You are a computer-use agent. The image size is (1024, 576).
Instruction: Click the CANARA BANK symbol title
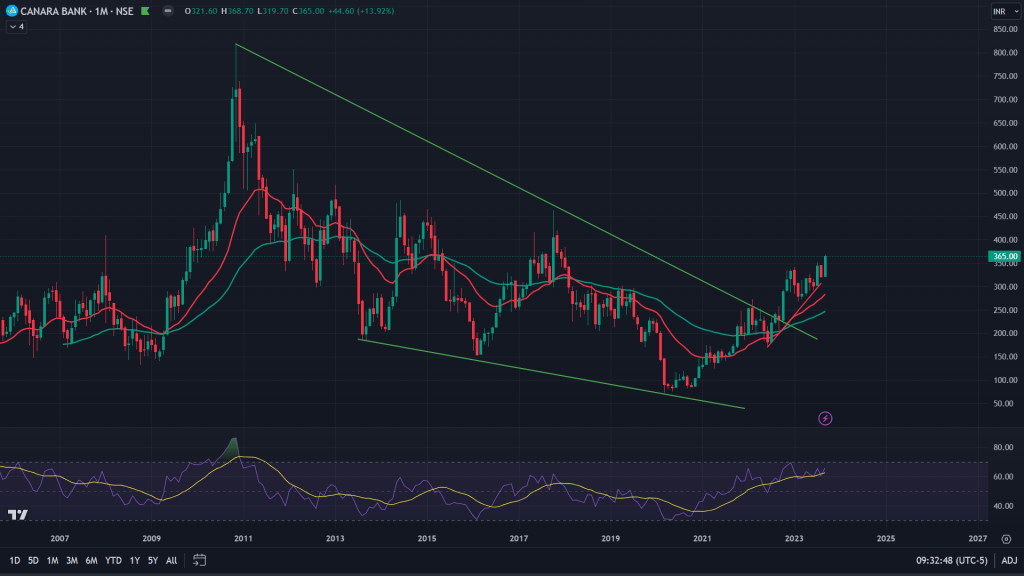tap(56, 11)
